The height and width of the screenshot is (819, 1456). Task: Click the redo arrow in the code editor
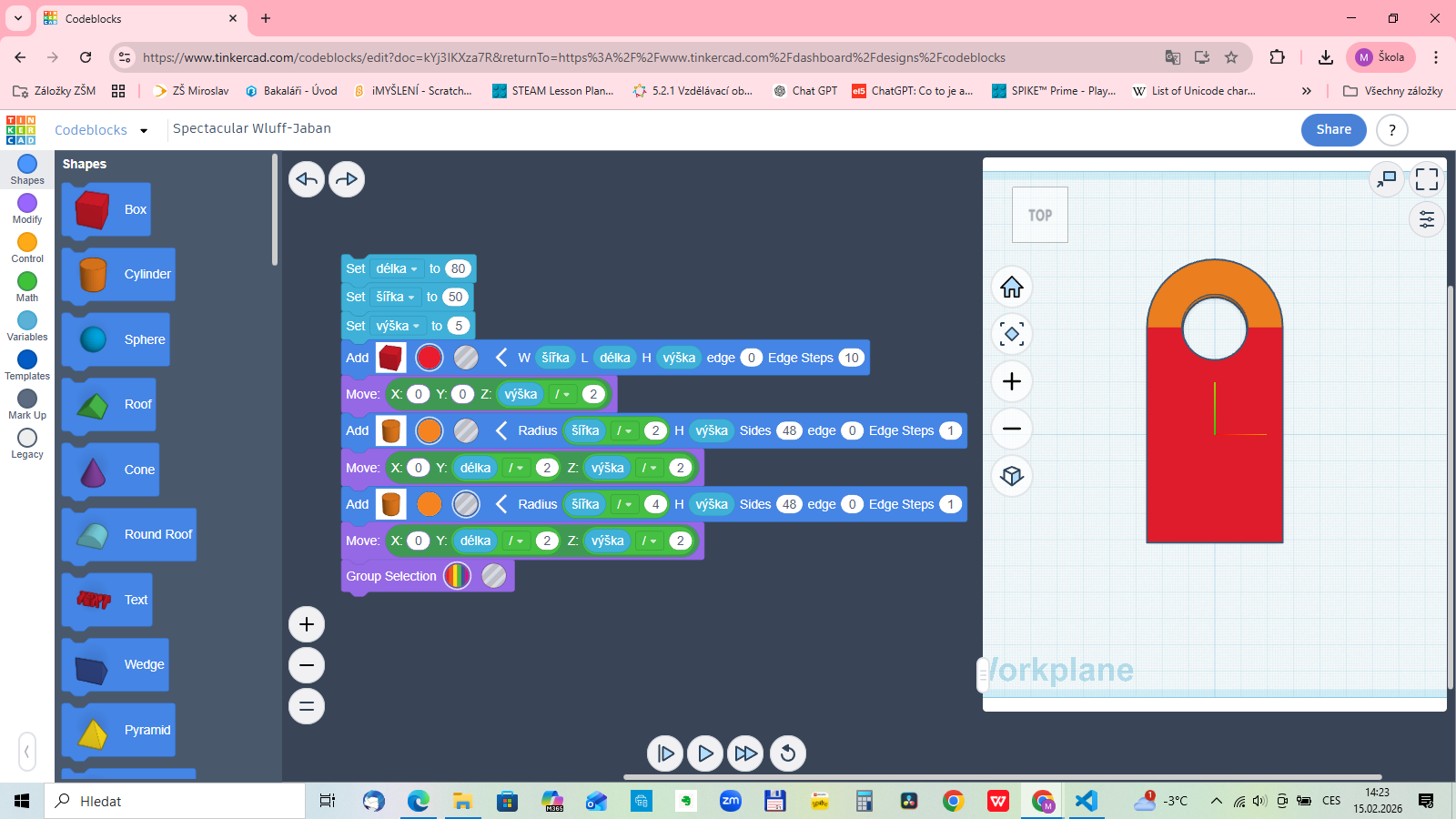pyautogui.click(x=347, y=179)
